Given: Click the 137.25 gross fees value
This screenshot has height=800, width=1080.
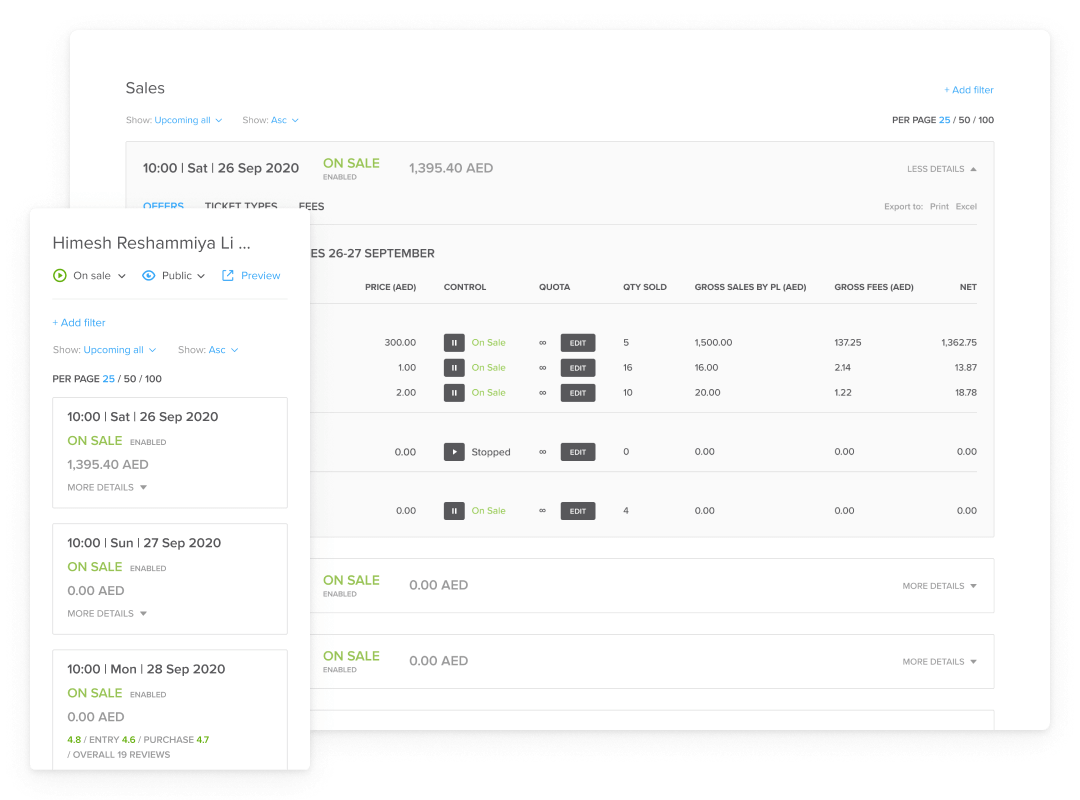Looking at the screenshot, I should coord(848,342).
